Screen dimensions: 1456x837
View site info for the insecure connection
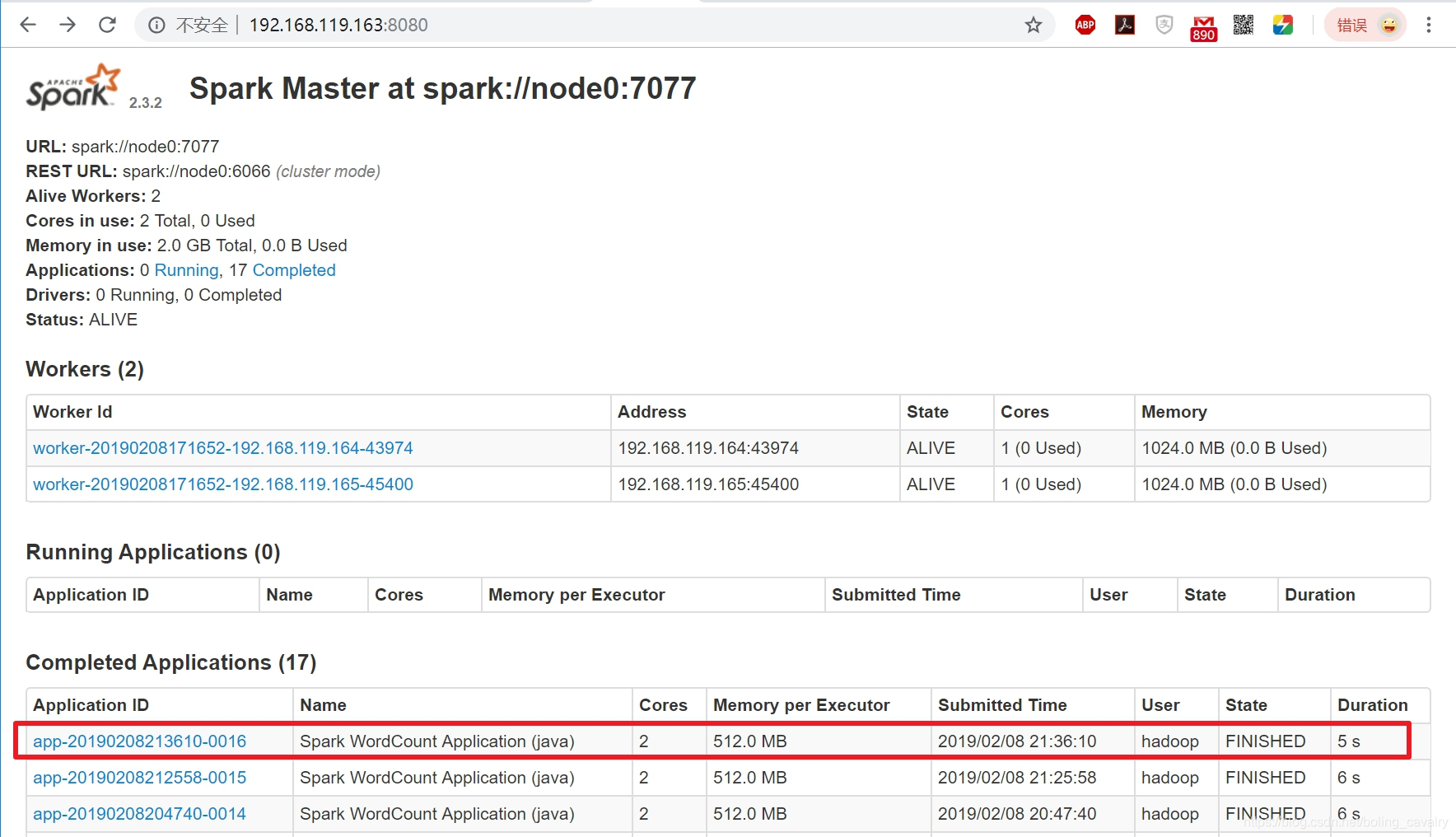(x=156, y=26)
